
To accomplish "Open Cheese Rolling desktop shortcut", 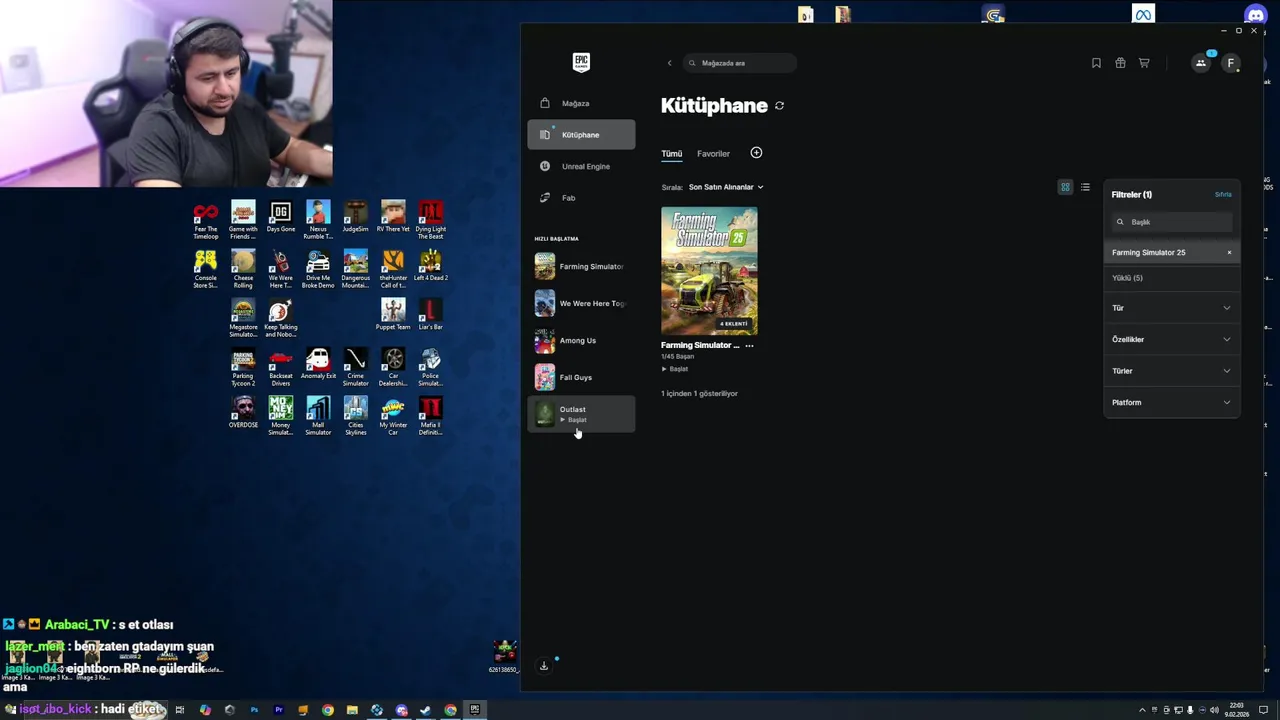I will click(x=243, y=270).
